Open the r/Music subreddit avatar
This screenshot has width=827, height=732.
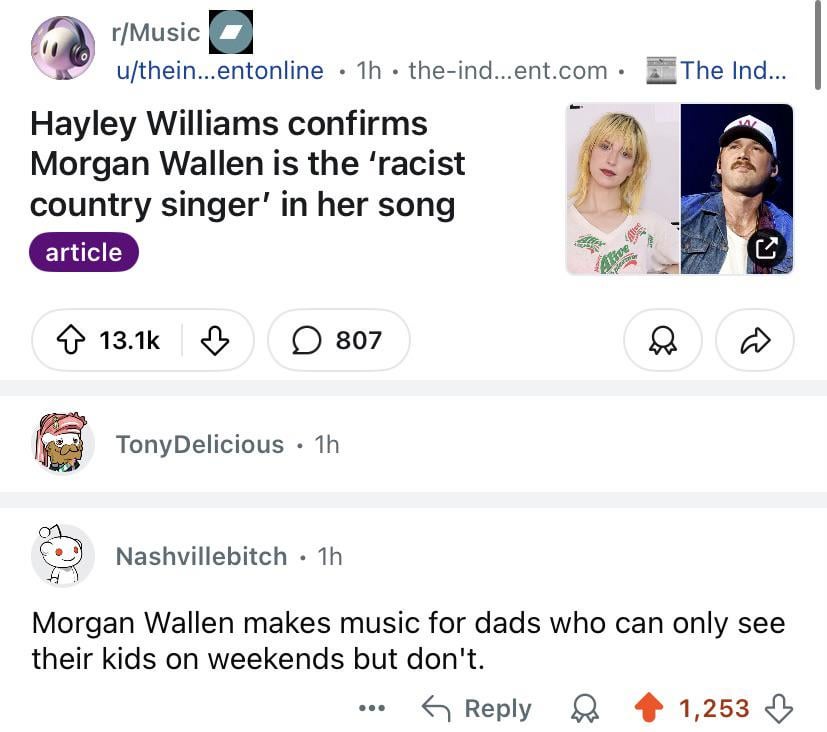point(63,48)
